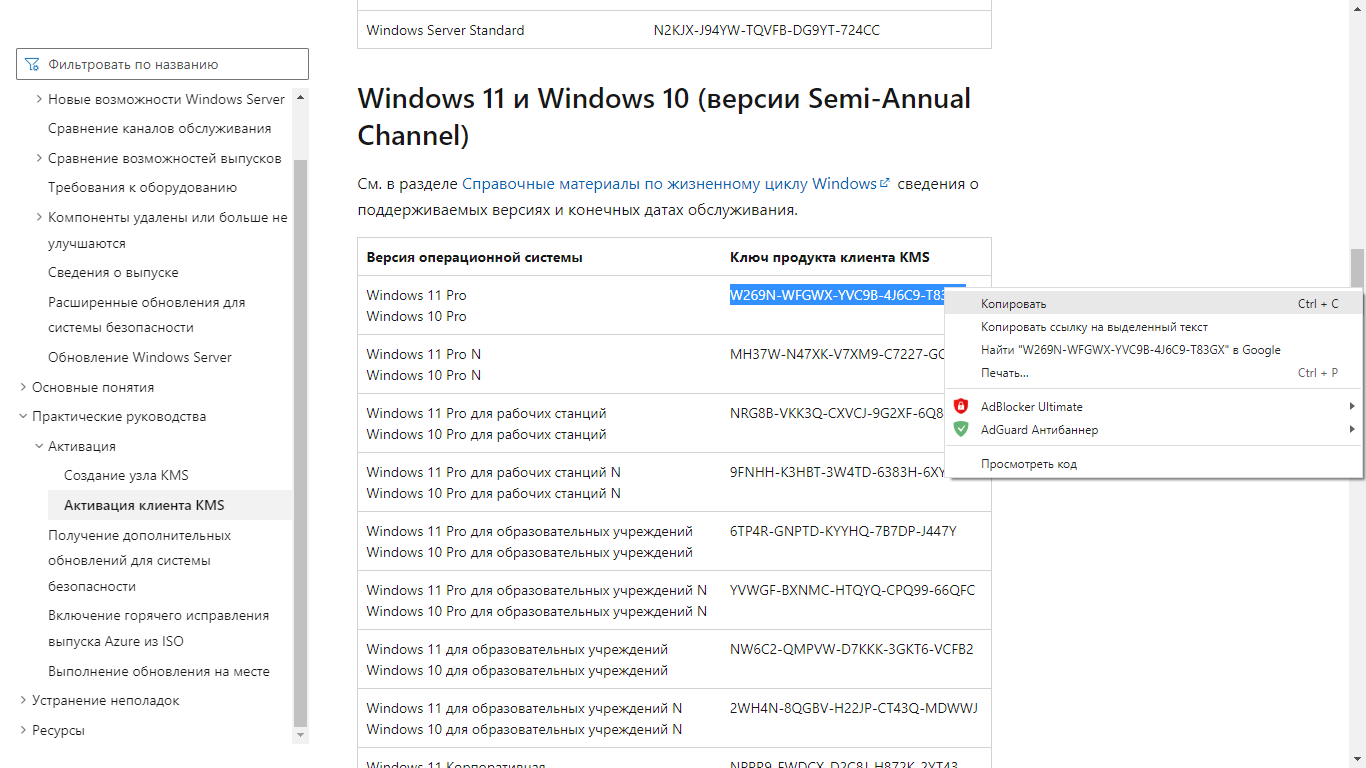1366x768 pixels.
Task: Expand the Устранение неполадок section
Action: coord(23,701)
